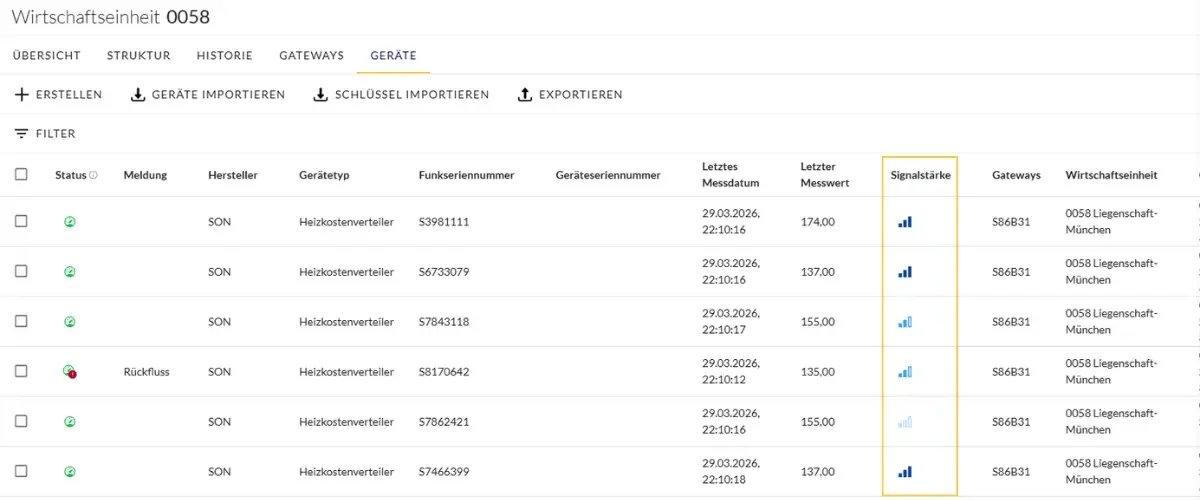Click the signal strength bars for S7466399

tap(905, 472)
